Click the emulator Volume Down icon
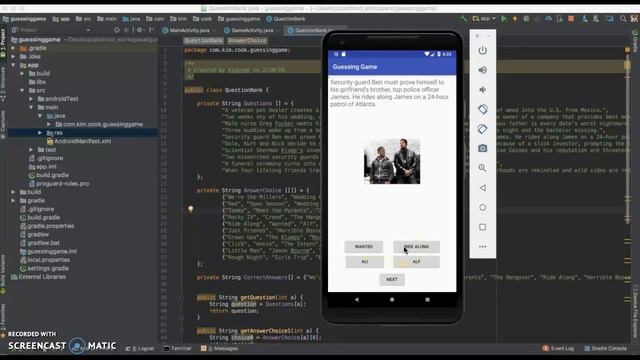 (x=482, y=90)
